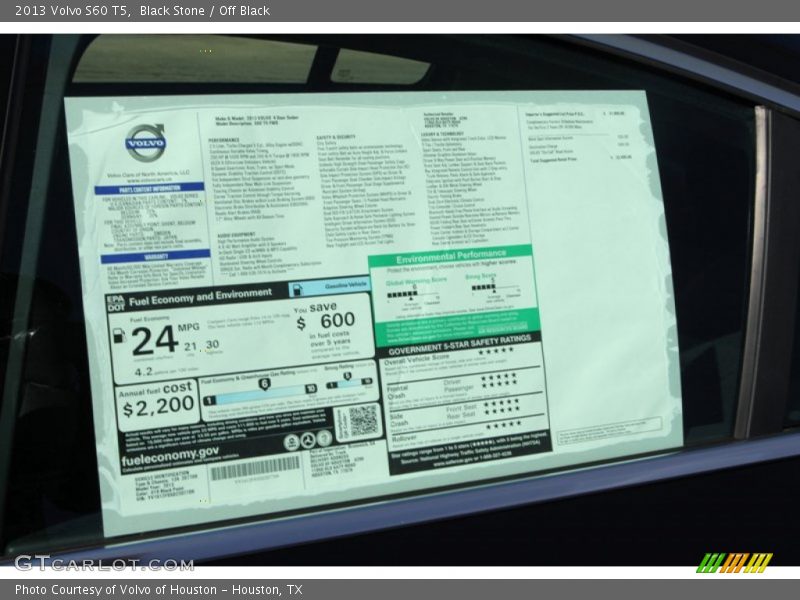Select the Environmental Performance header
The height and width of the screenshot is (600, 800).
pyautogui.click(x=450, y=258)
